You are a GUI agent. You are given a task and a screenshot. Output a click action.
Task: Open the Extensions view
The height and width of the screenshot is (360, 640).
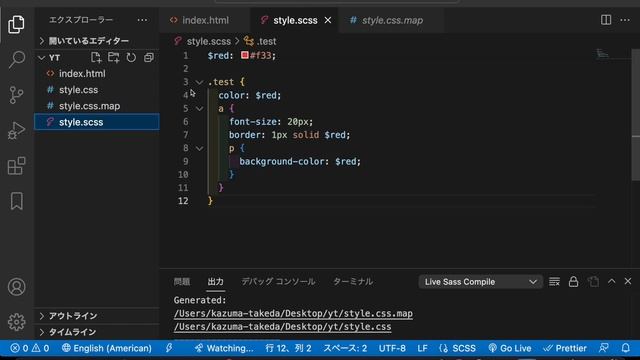(x=16, y=166)
